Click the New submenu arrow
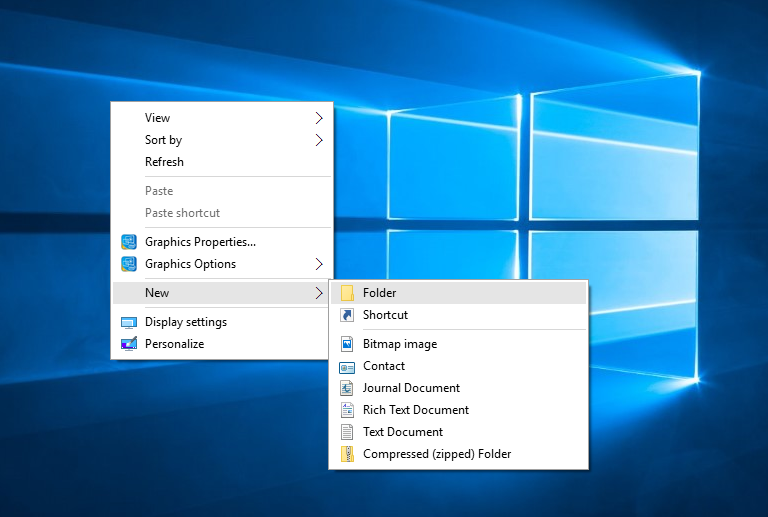This screenshot has width=768, height=517. coord(319,293)
